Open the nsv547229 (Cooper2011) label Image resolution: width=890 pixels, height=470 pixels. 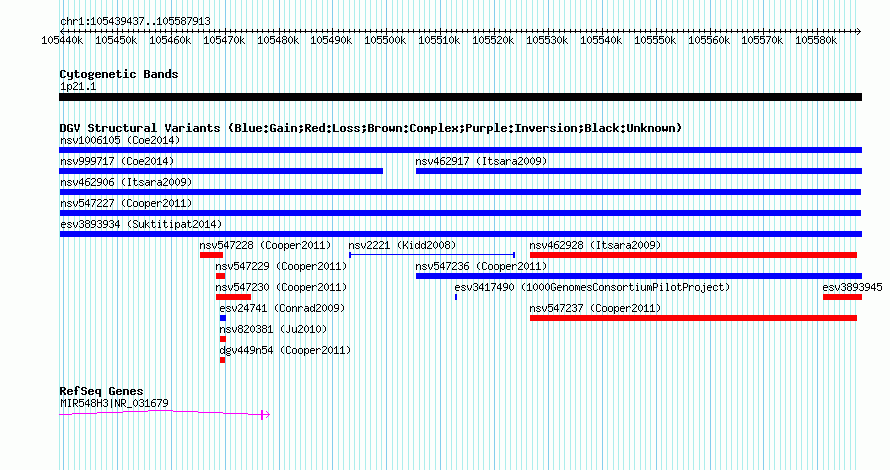click(x=281, y=266)
